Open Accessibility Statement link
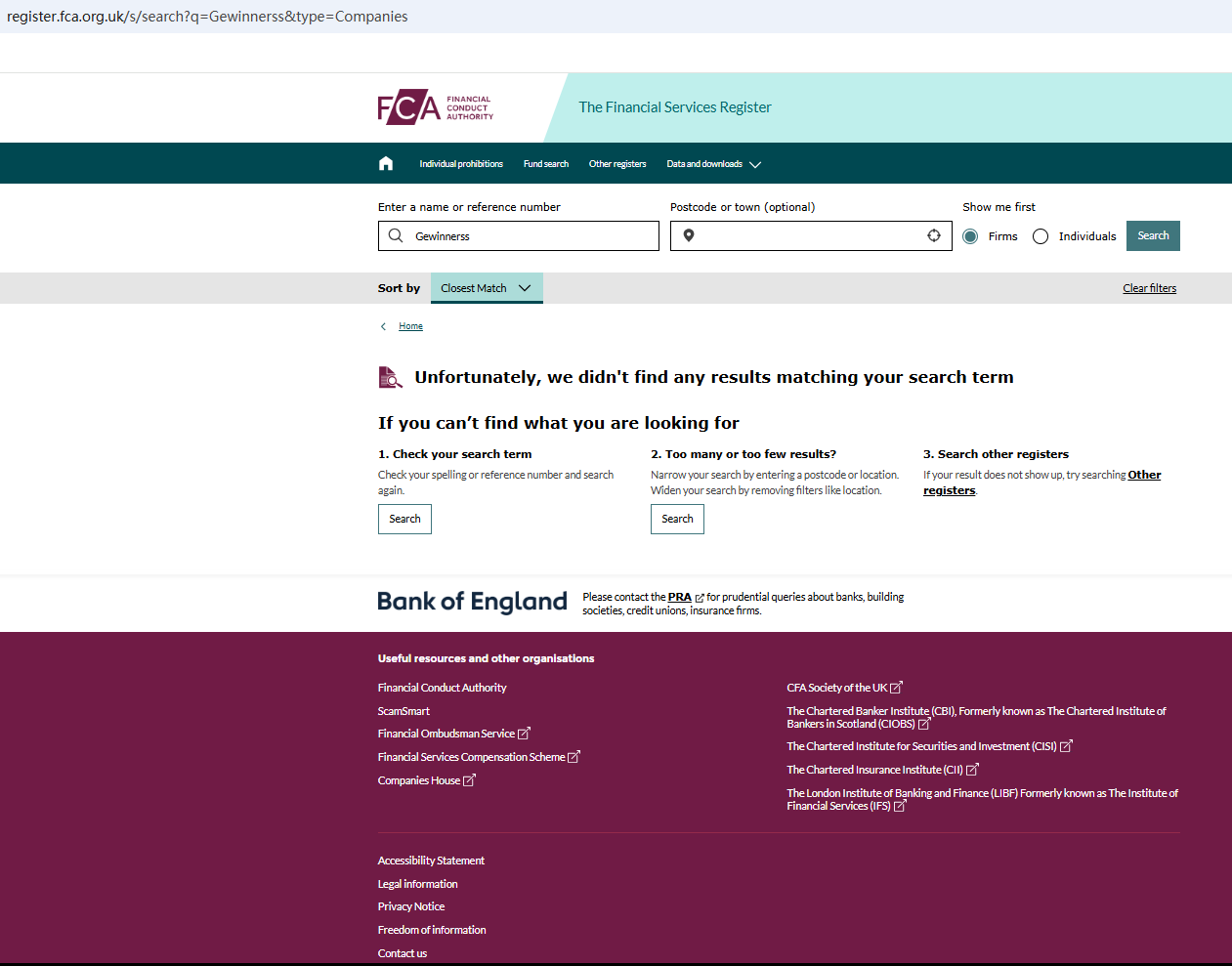1232x966 pixels. (x=431, y=861)
